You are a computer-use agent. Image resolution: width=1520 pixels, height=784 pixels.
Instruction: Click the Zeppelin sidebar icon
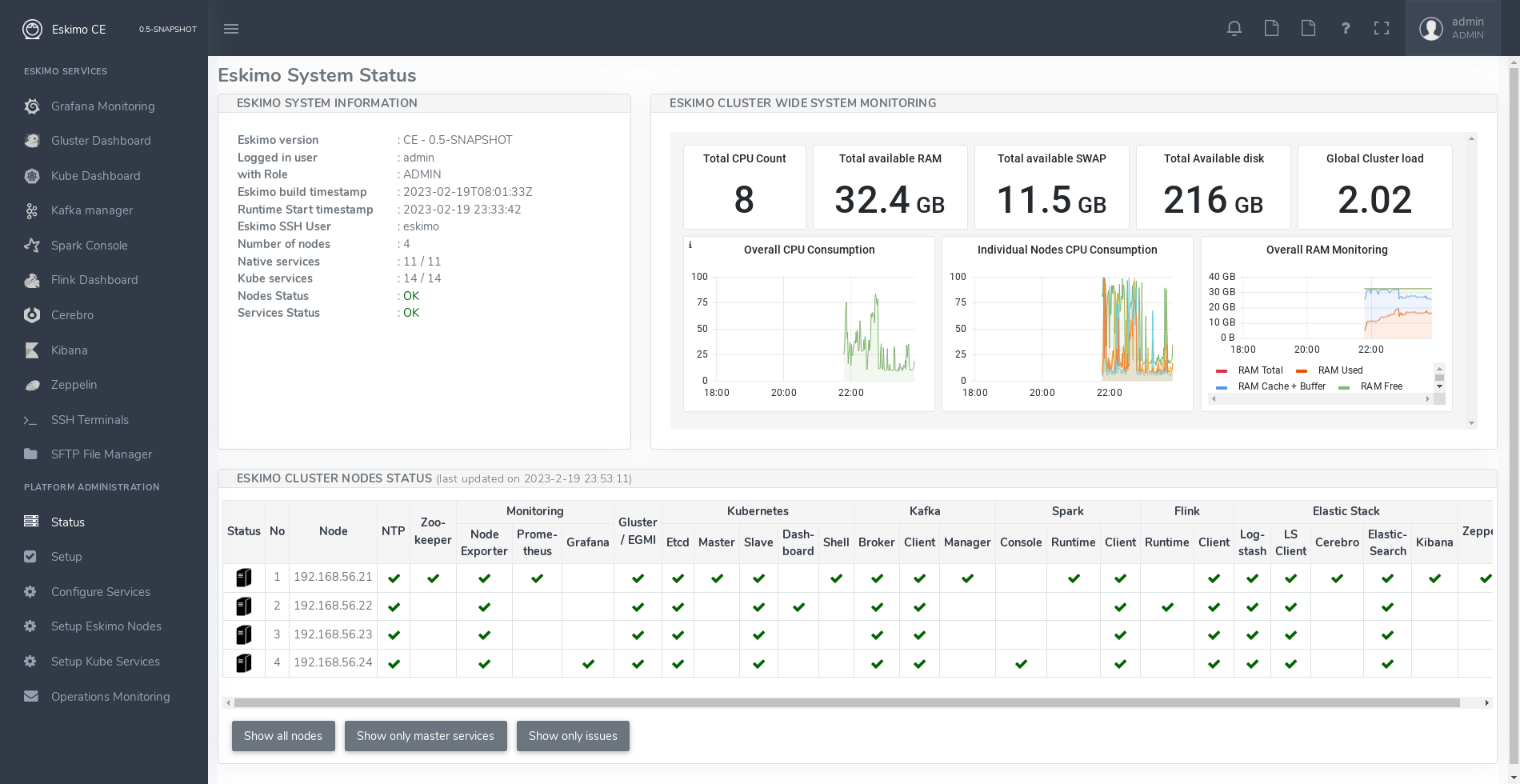point(31,385)
